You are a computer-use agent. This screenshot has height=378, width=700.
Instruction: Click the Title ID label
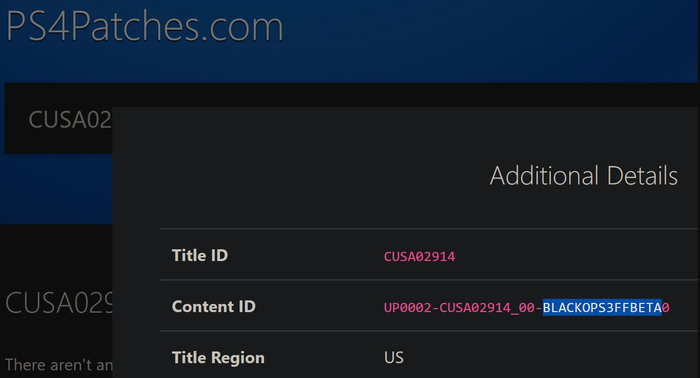tap(200, 255)
